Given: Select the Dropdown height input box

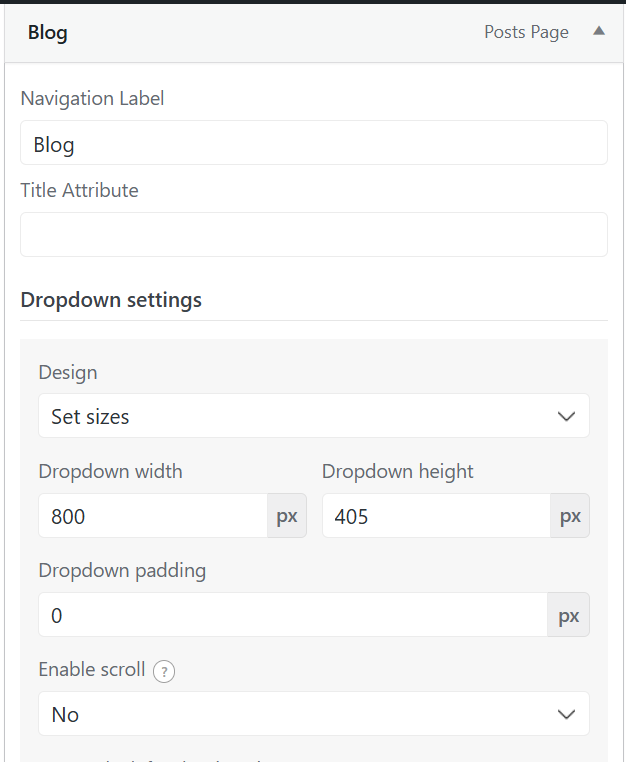Looking at the screenshot, I should pyautogui.click(x=436, y=516).
